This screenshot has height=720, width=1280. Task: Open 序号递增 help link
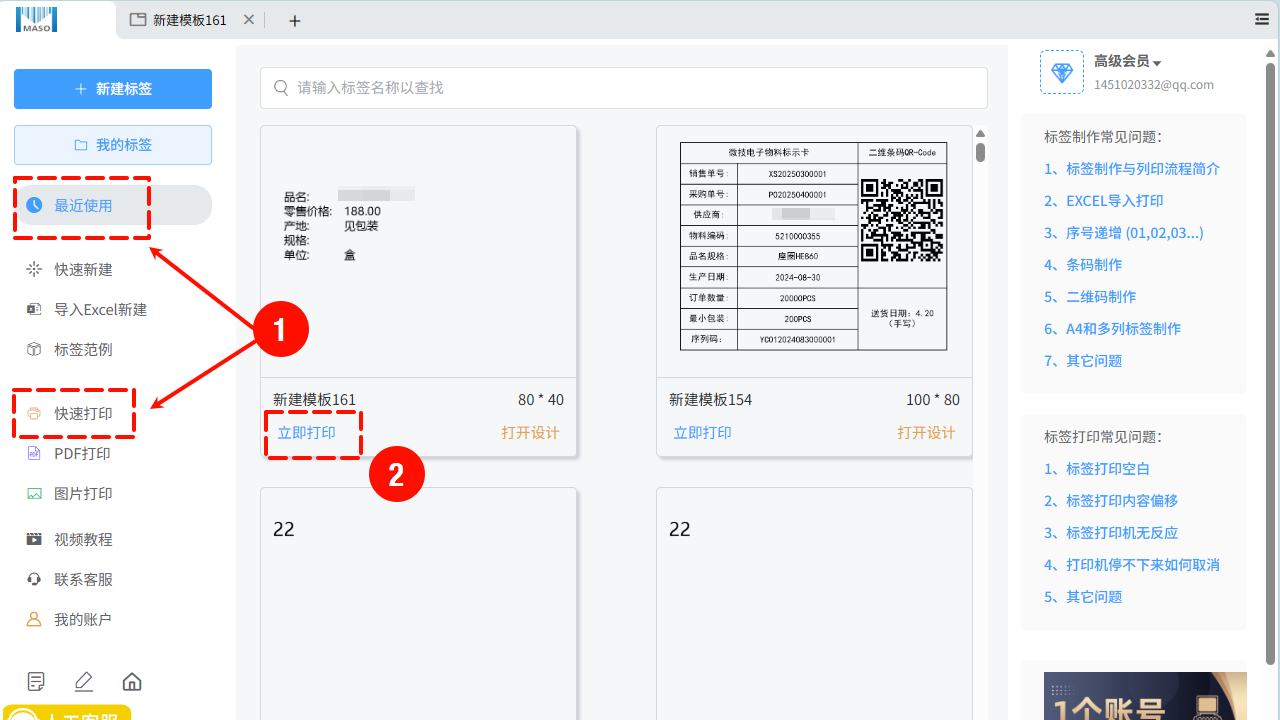coord(1124,233)
